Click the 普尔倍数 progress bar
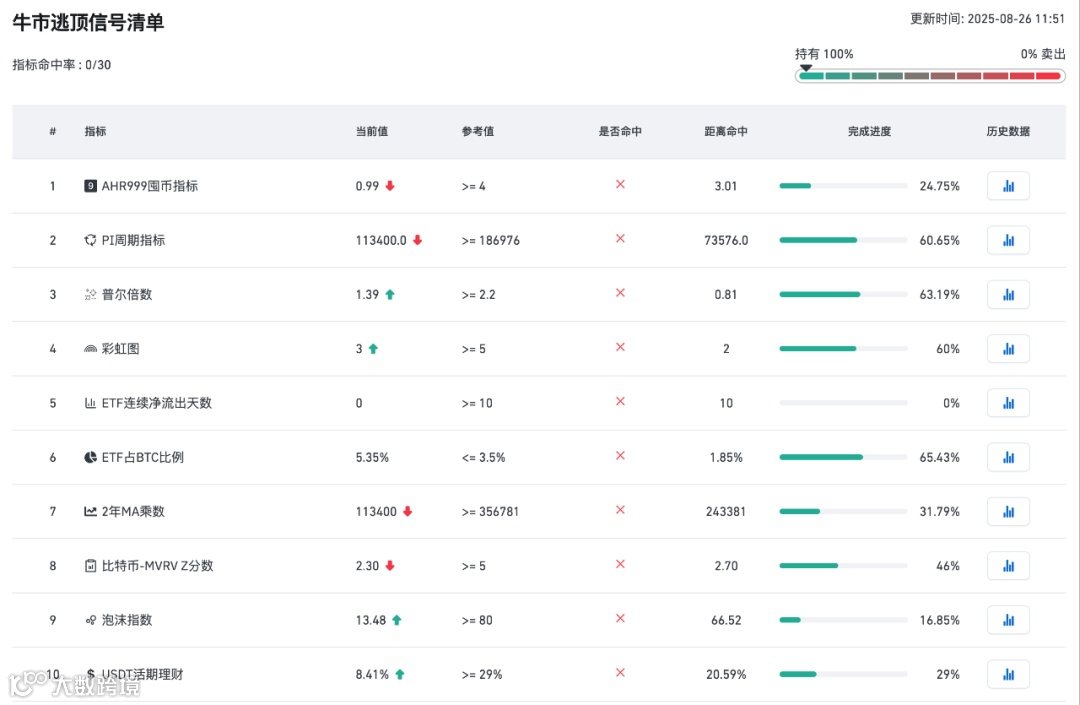Viewport: 1080px width, 705px height. (843, 294)
